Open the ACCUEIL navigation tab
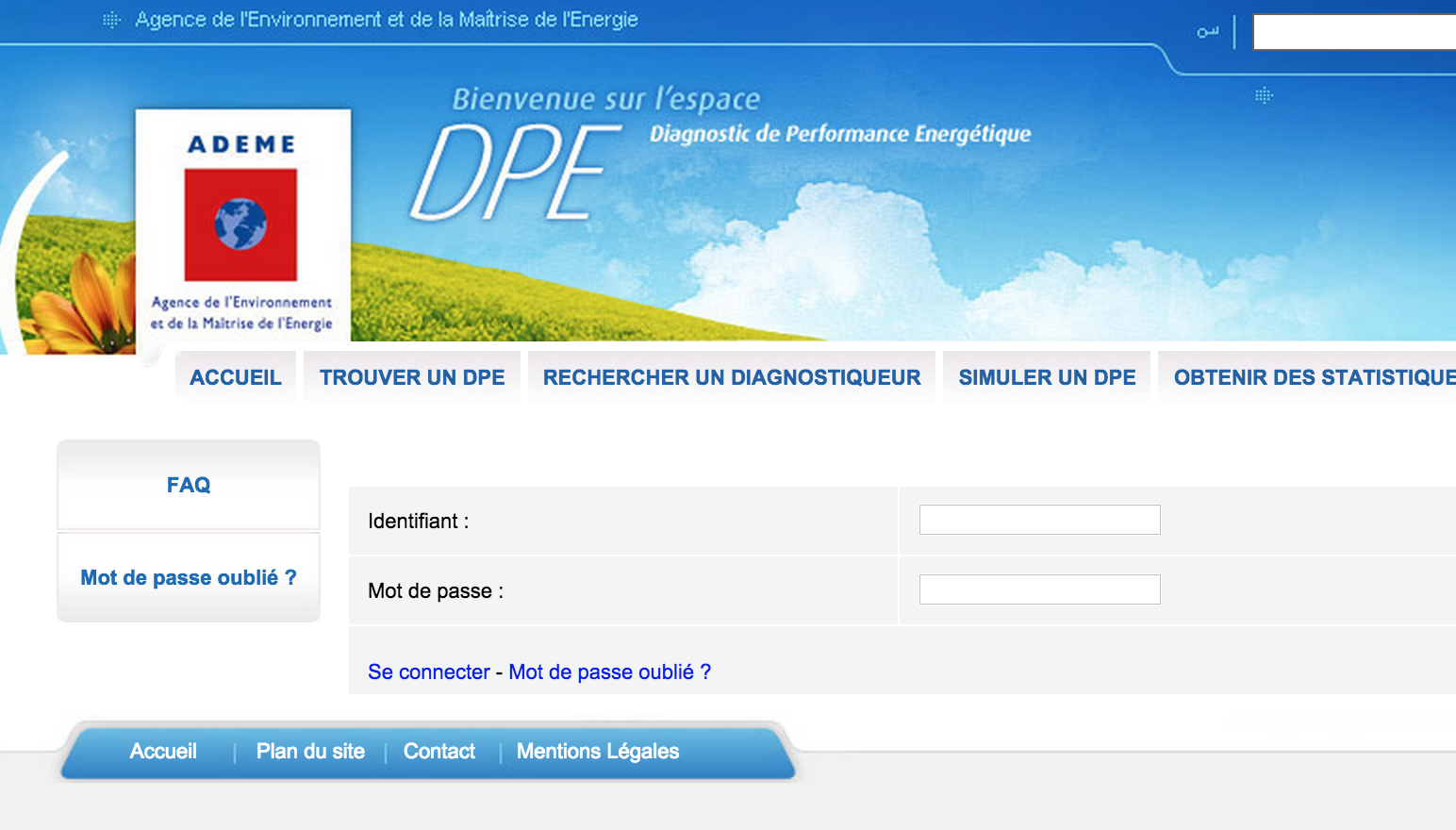Image resolution: width=1456 pixels, height=830 pixels. pyautogui.click(x=236, y=377)
